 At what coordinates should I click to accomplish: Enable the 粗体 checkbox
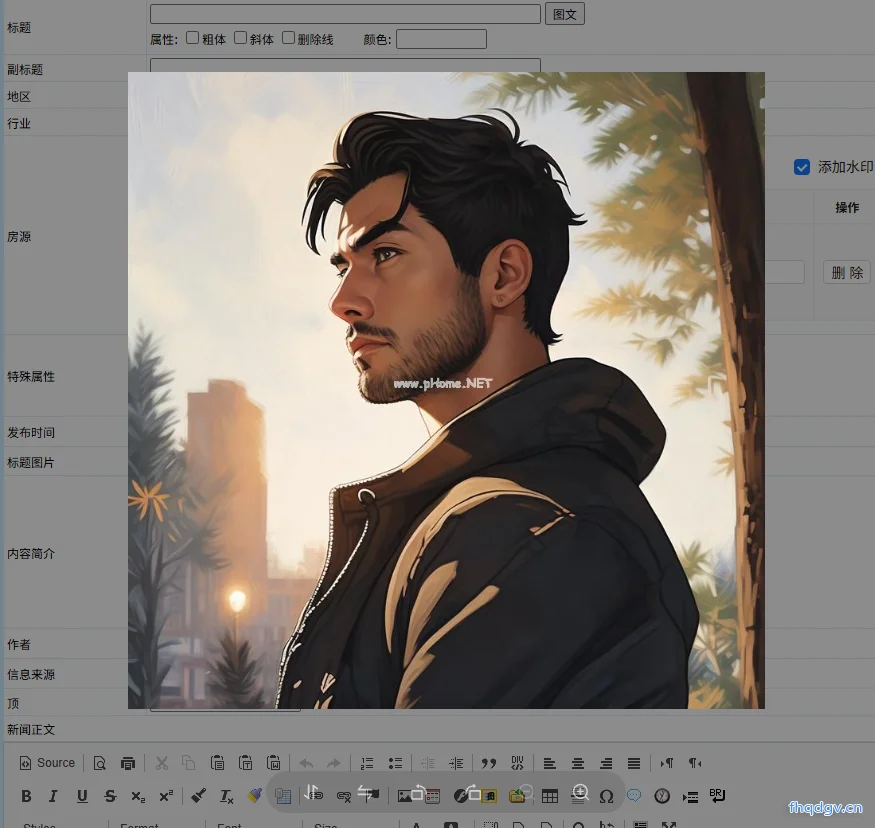193,38
